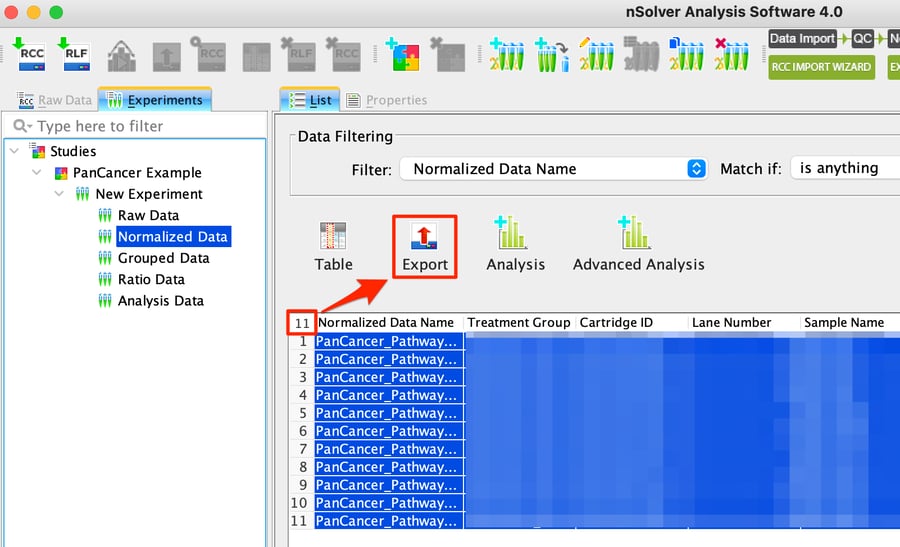This screenshot has width=900, height=547.
Task: Select the List tab
Action: pyautogui.click(x=310, y=100)
